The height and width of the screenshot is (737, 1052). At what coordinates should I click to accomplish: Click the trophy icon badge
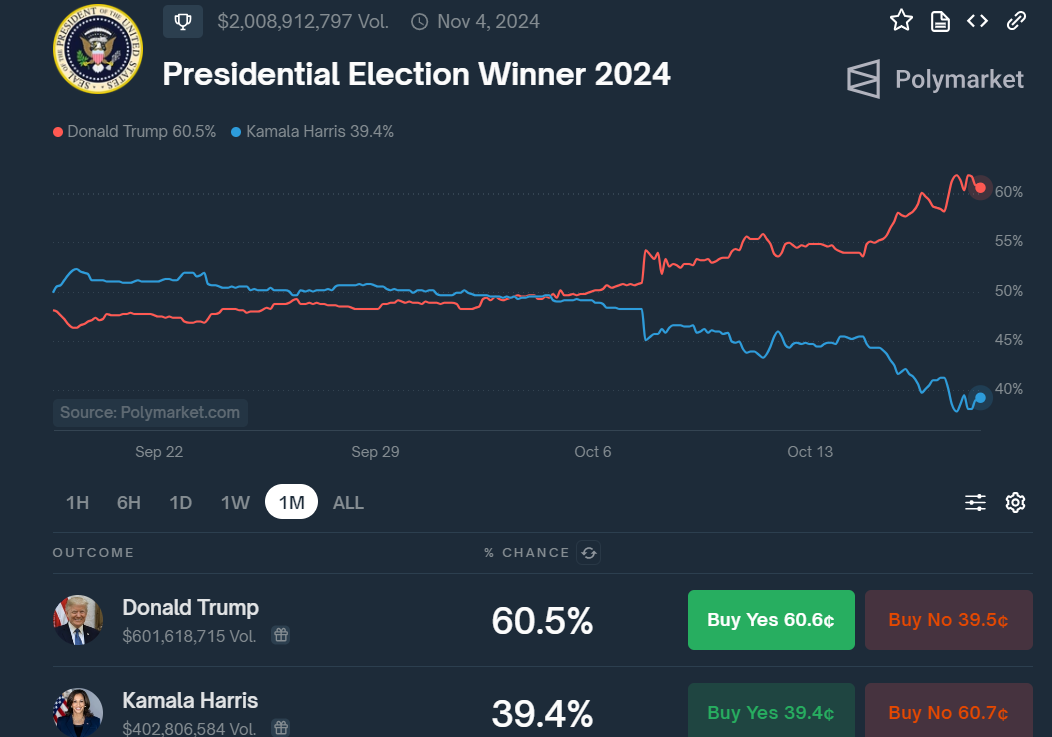tap(182, 21)
